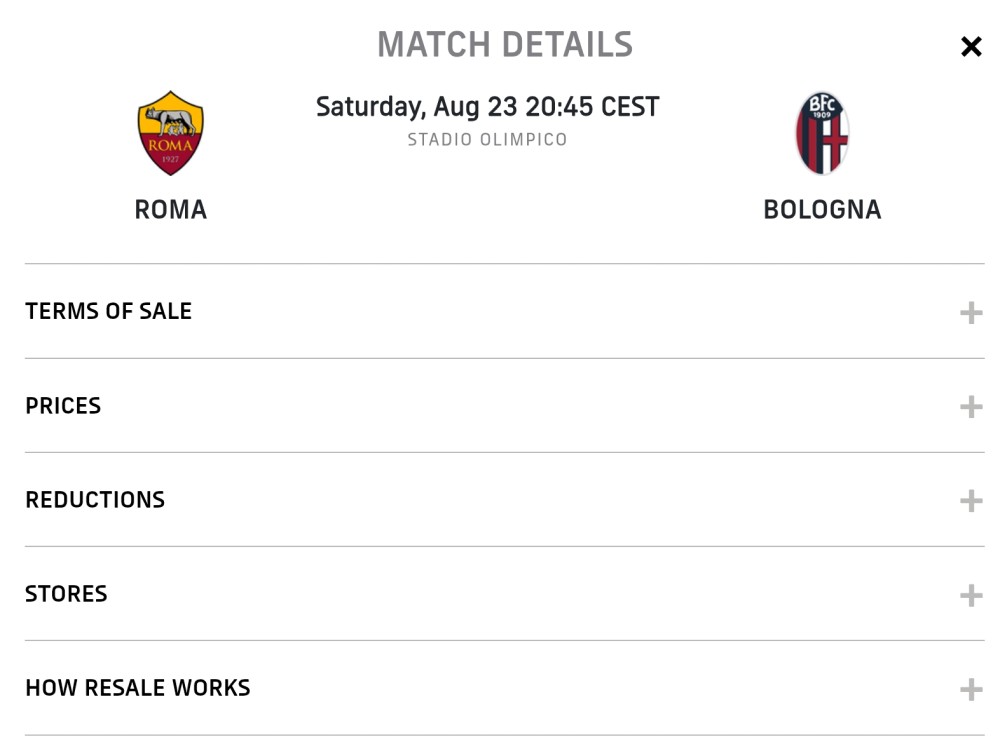Click the AS Roma crest logo
Viewport: 1000px width, 751px height.
170,133
